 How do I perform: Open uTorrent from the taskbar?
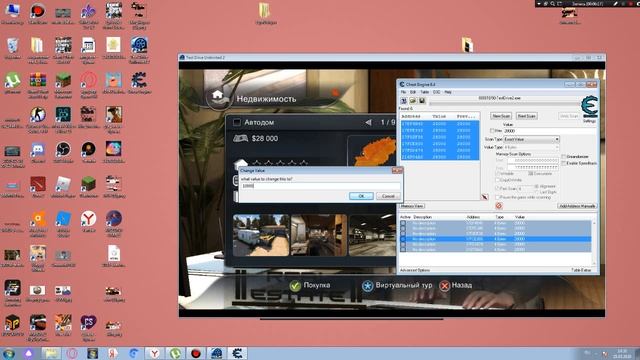[x=176, y=353]
